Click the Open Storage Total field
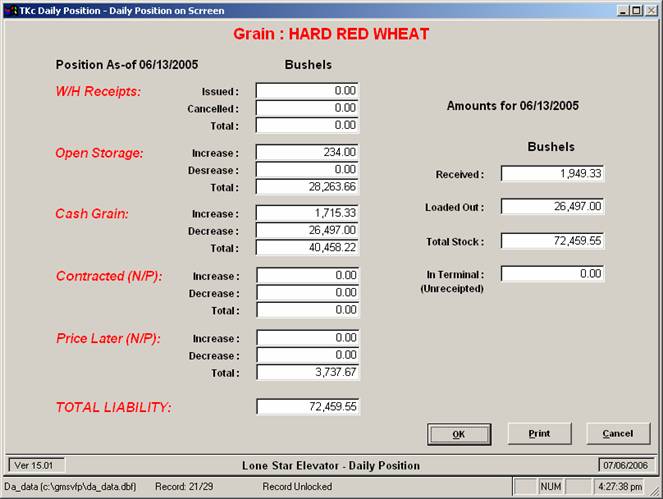 click(x=307, y=187)
